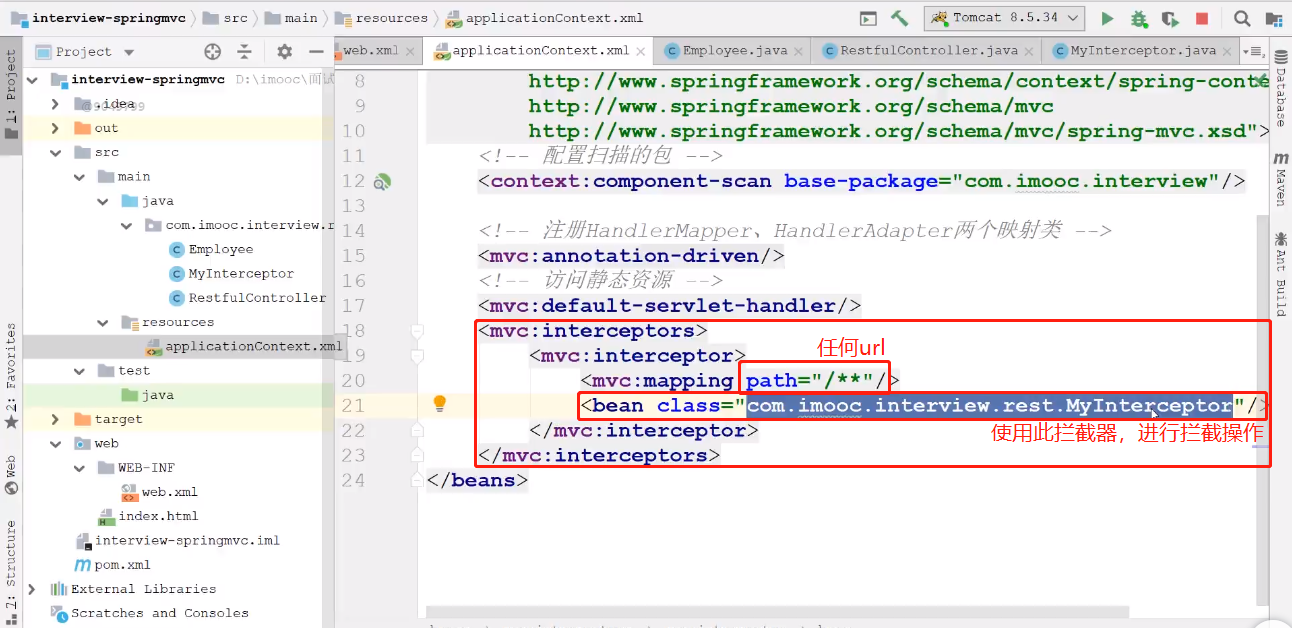The height and width of the screenshot is (628, 1292).
Task: Open the Maven tool window on right sidebar
Action: 1280,180
